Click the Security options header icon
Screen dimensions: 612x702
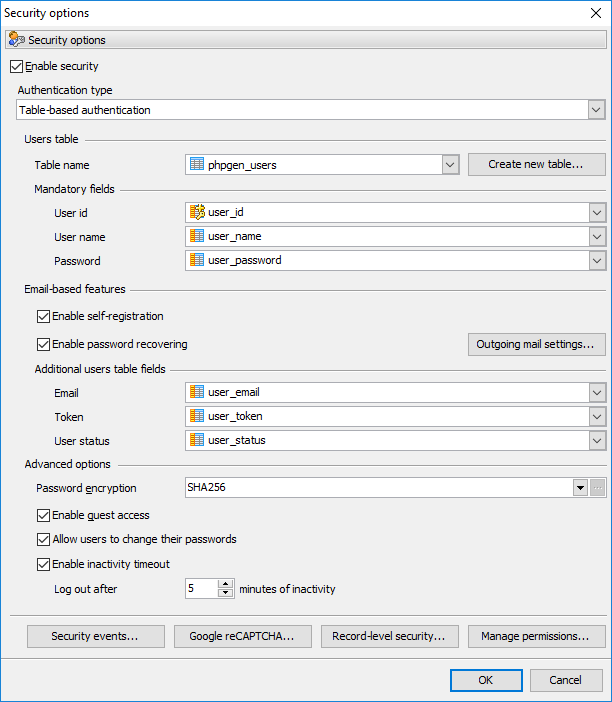pyautogui.click(x=16, y=40)
